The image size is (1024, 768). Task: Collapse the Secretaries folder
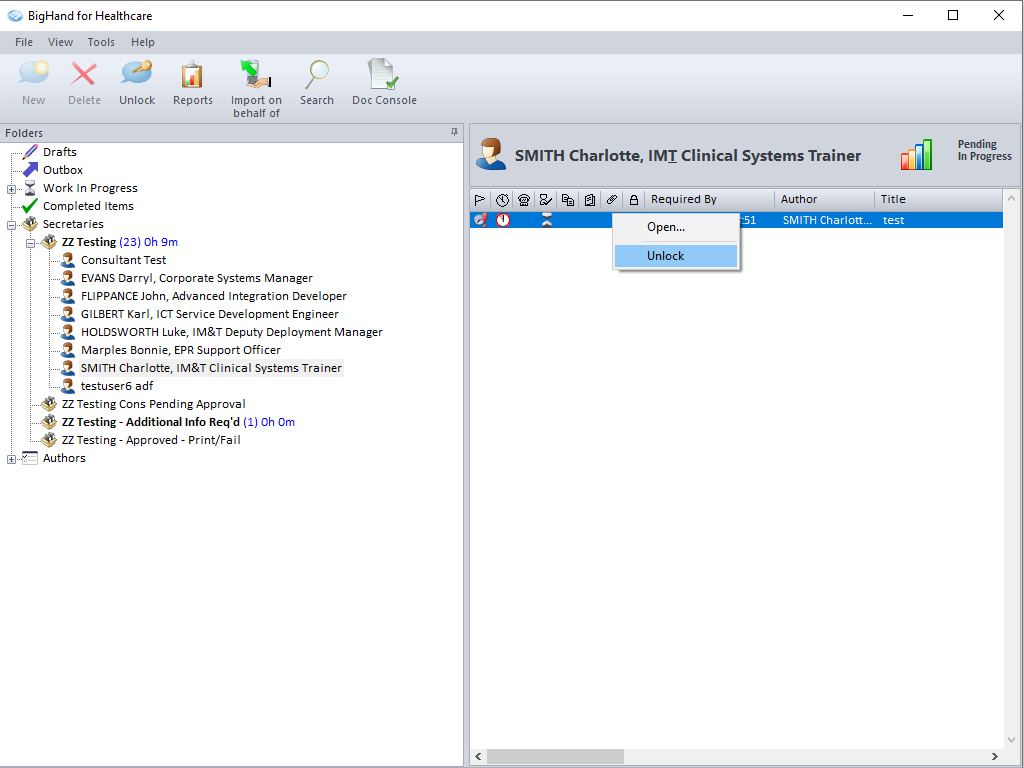click(x=11, y=225)
